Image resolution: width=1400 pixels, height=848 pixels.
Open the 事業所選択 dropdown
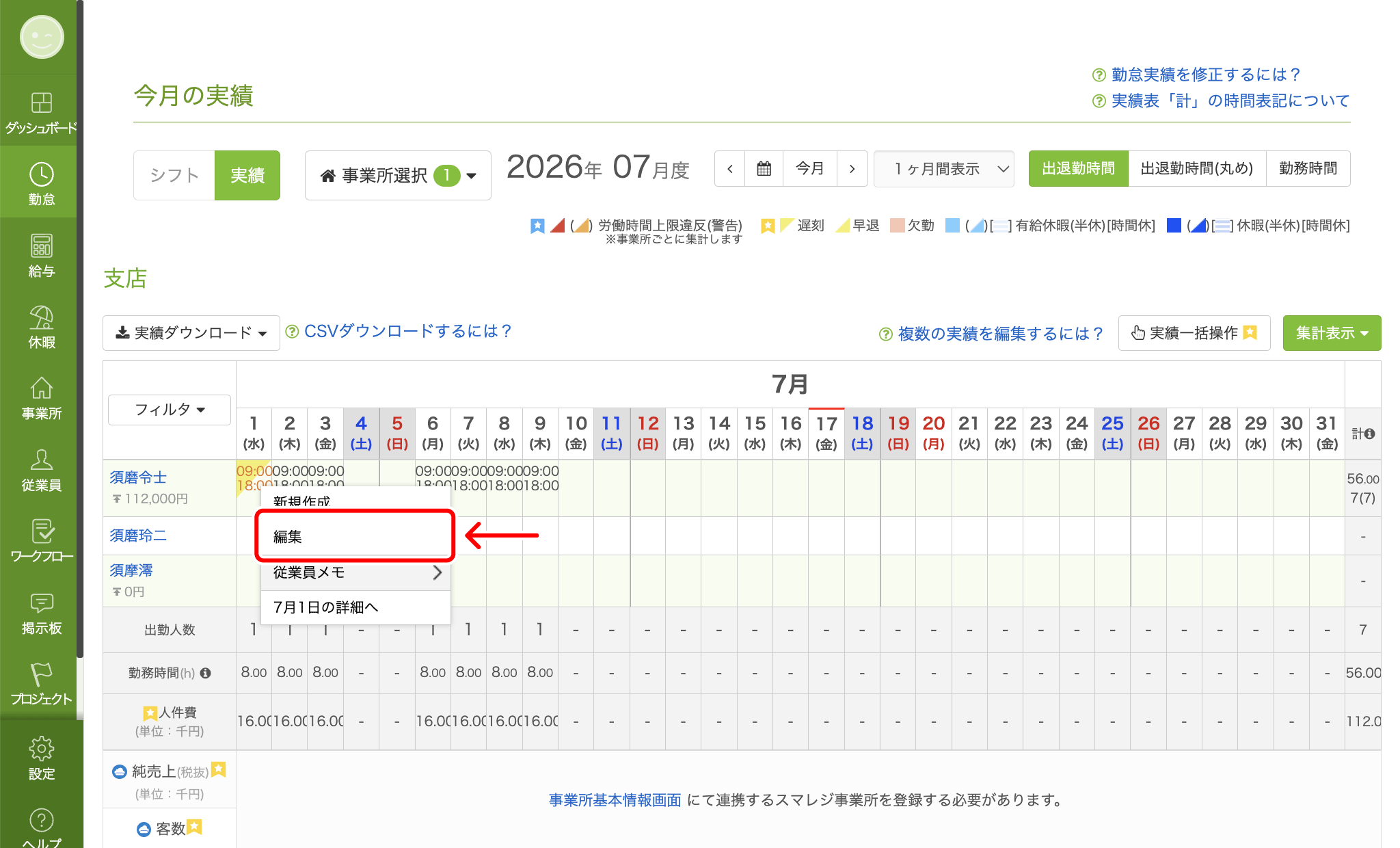(398, 175)
